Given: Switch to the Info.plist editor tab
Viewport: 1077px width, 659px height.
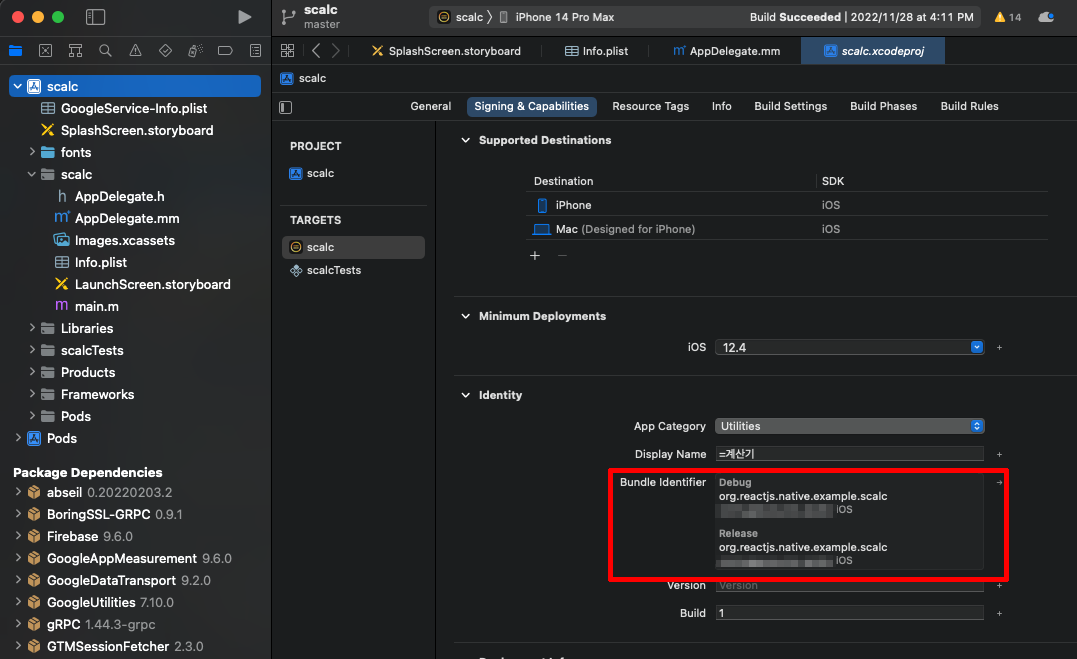Looking at the screenshot, I should click(596, 51).
